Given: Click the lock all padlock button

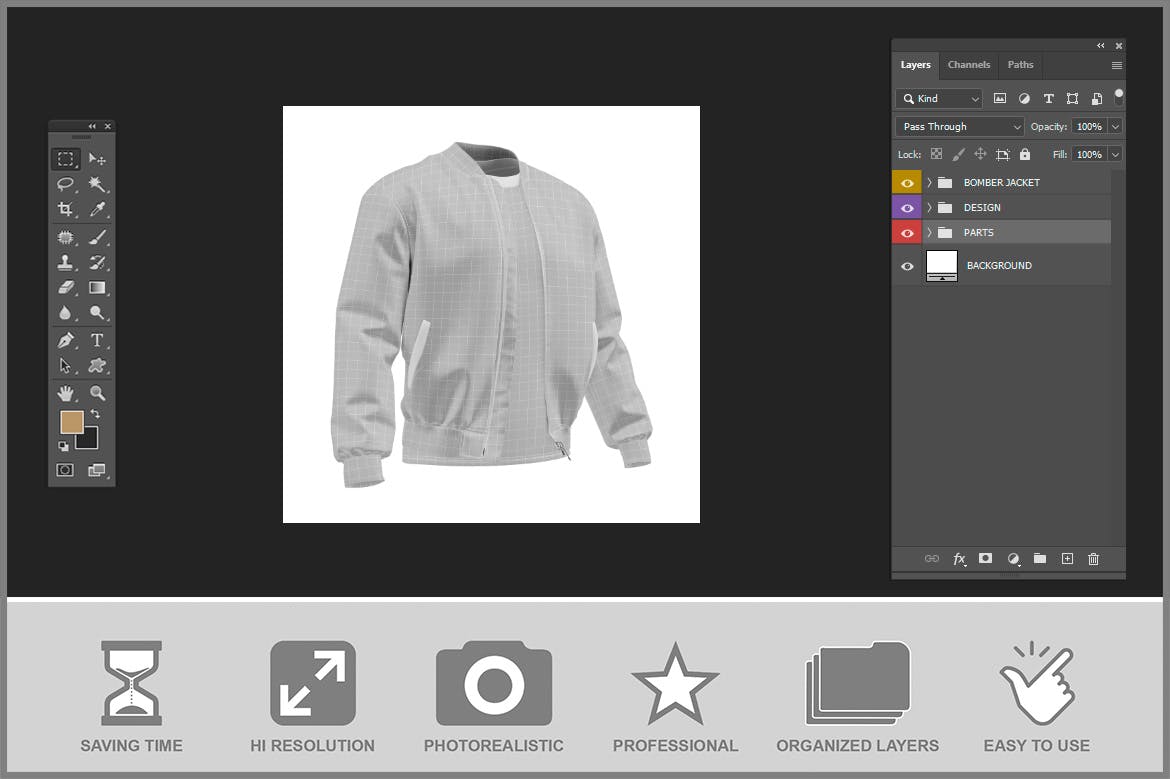Looking at the screenshot, I should point(1025,155).
